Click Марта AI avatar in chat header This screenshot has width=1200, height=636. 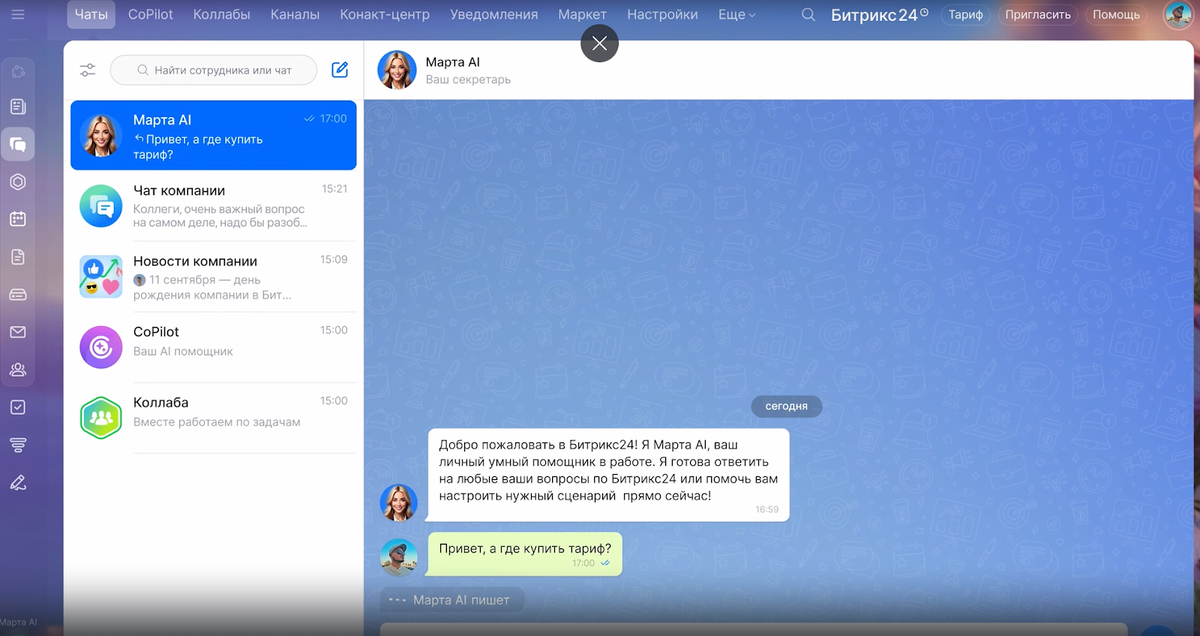tap(397, 70)
